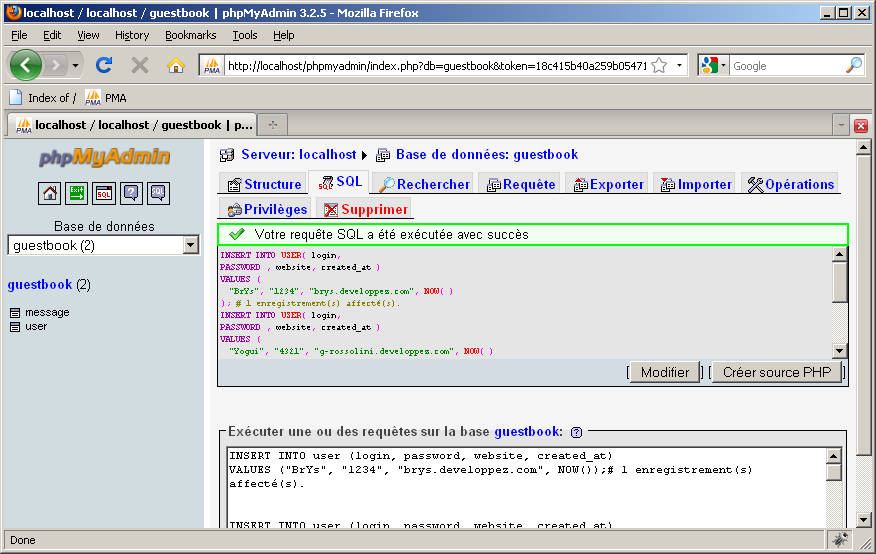Screen dimensions: 876x554
Task: Click the Firefox reload page button
Action: coord(103,65)
